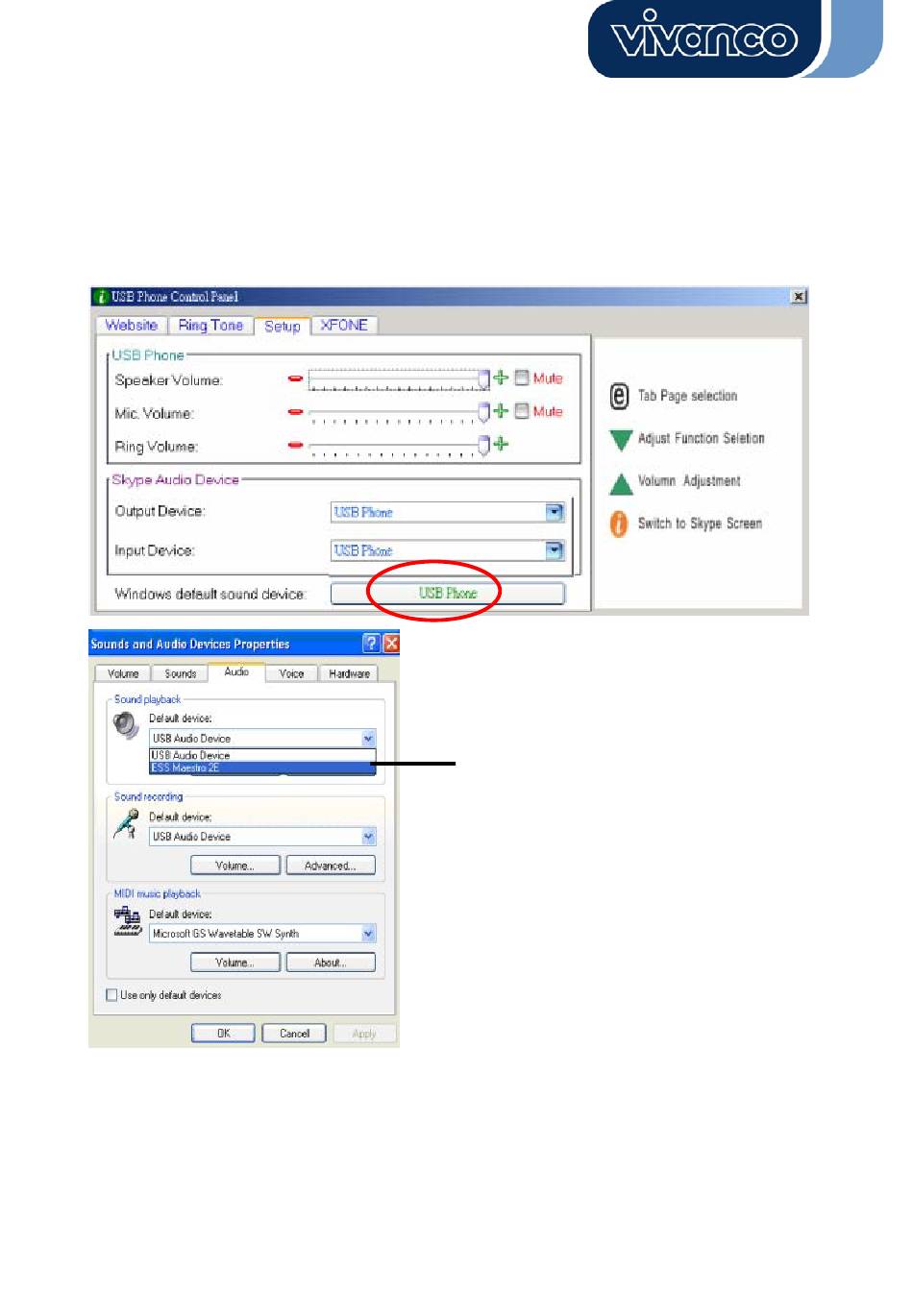
Task: Increase Speaker Volume with the green plus icon
Action: (501, 378)
